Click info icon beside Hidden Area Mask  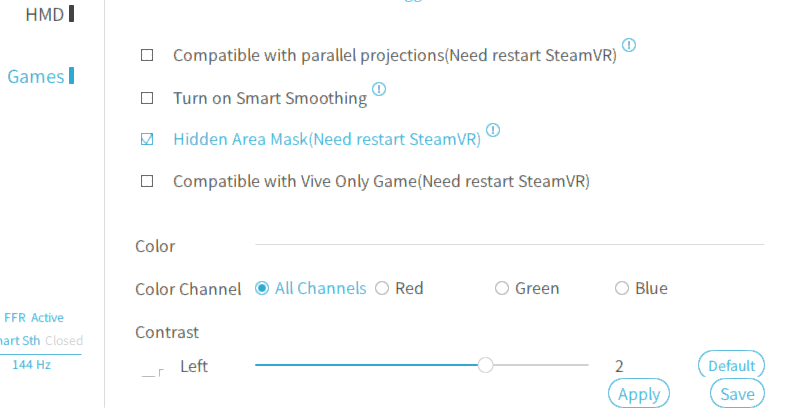(493, 130)
